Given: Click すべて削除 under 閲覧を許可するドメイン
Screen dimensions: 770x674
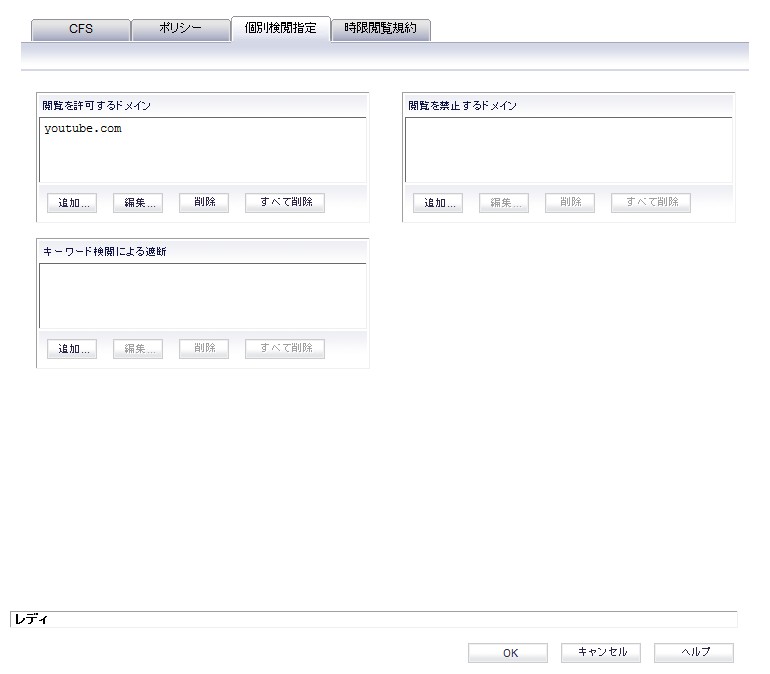Looking at the screenshot, I should click(x=285, y=203).
